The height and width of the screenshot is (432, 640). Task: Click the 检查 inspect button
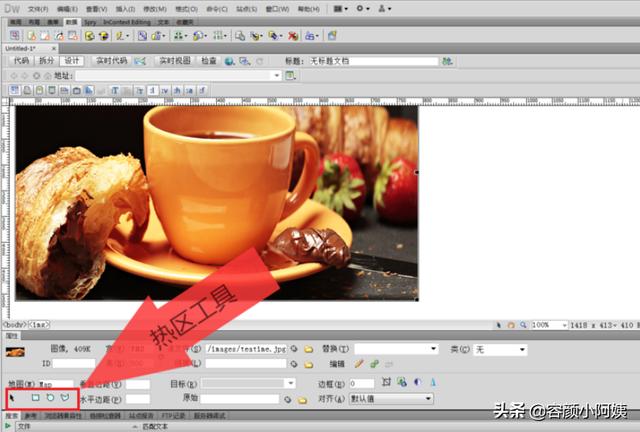pos(209,61)
